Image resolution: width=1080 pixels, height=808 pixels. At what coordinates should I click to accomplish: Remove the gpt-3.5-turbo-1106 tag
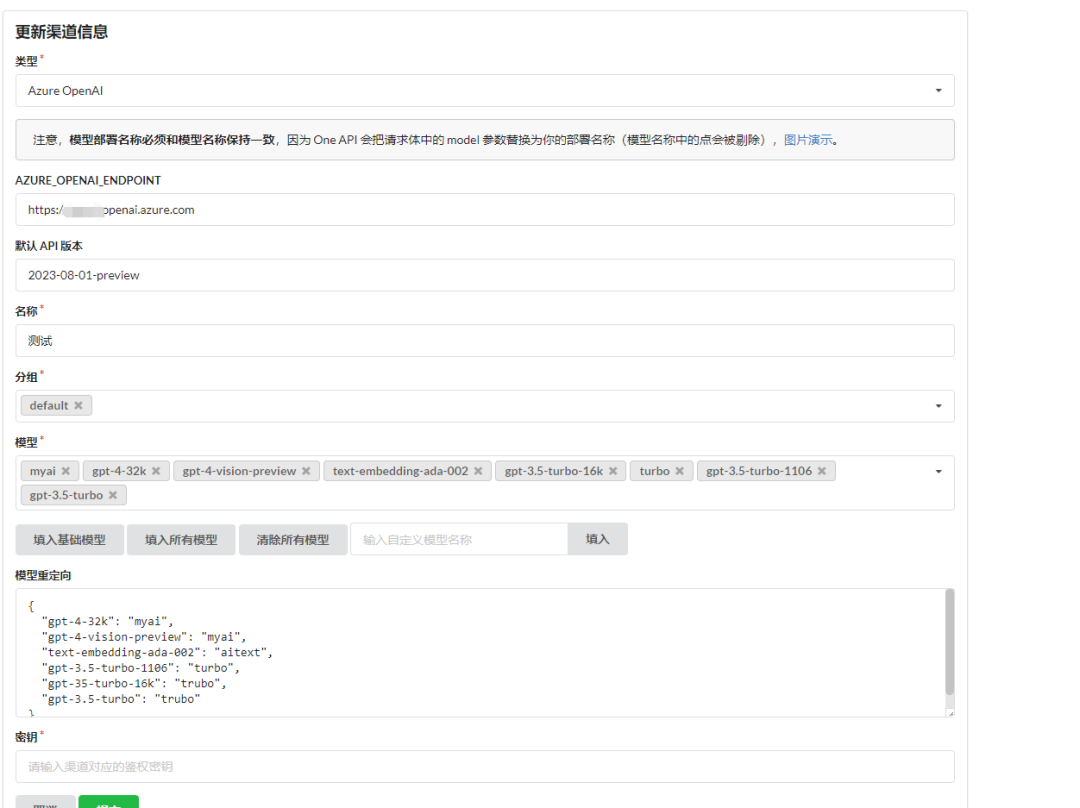click(x=823, y=470)
